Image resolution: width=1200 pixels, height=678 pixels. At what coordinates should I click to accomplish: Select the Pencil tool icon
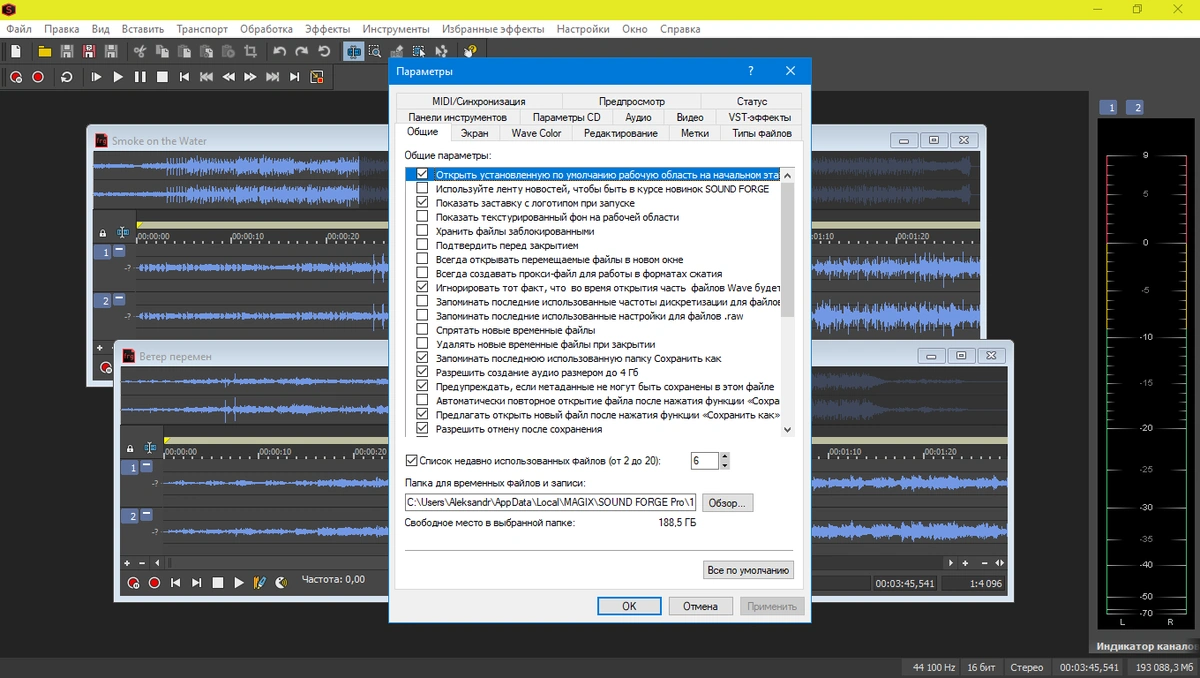point(397,52)
